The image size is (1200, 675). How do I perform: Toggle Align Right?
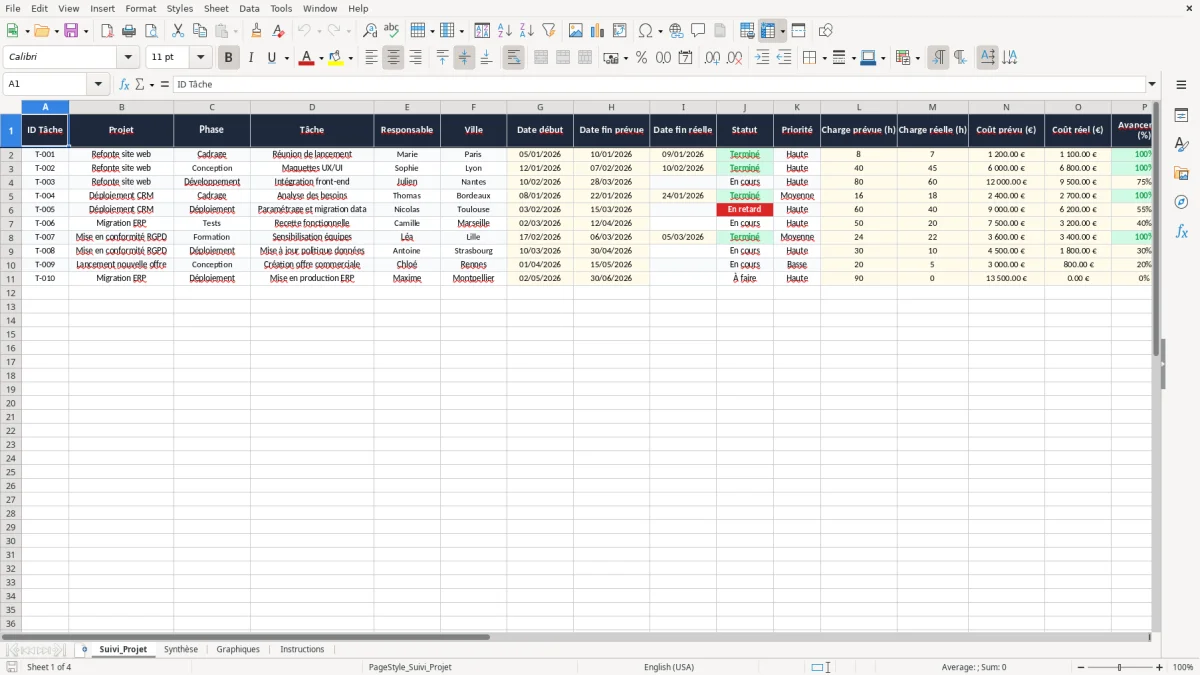pyautogui.click(x=415, y=58)
